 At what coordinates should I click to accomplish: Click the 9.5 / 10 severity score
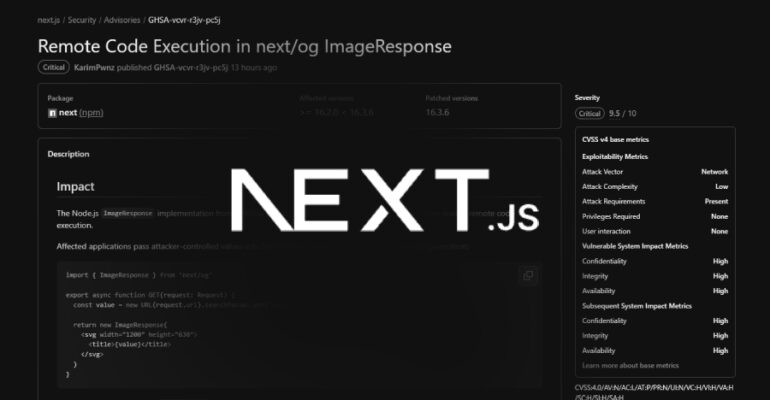622,113
